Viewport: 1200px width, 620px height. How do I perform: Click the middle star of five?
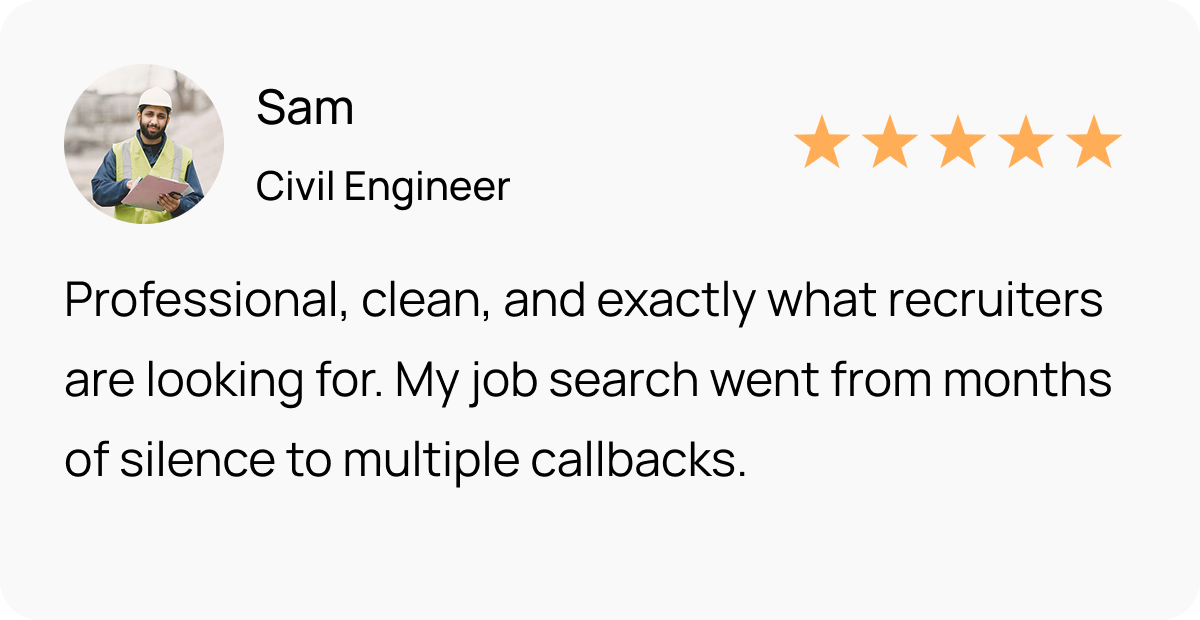click(x=958, y=142)
